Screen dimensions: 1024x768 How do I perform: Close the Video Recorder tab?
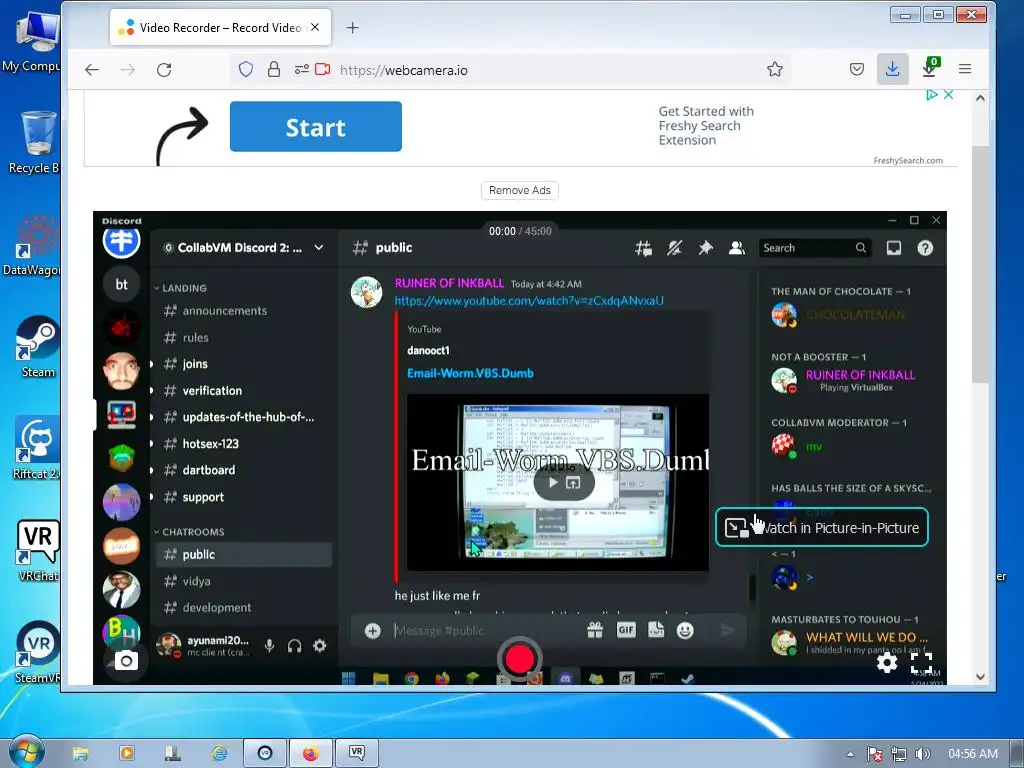315,27
